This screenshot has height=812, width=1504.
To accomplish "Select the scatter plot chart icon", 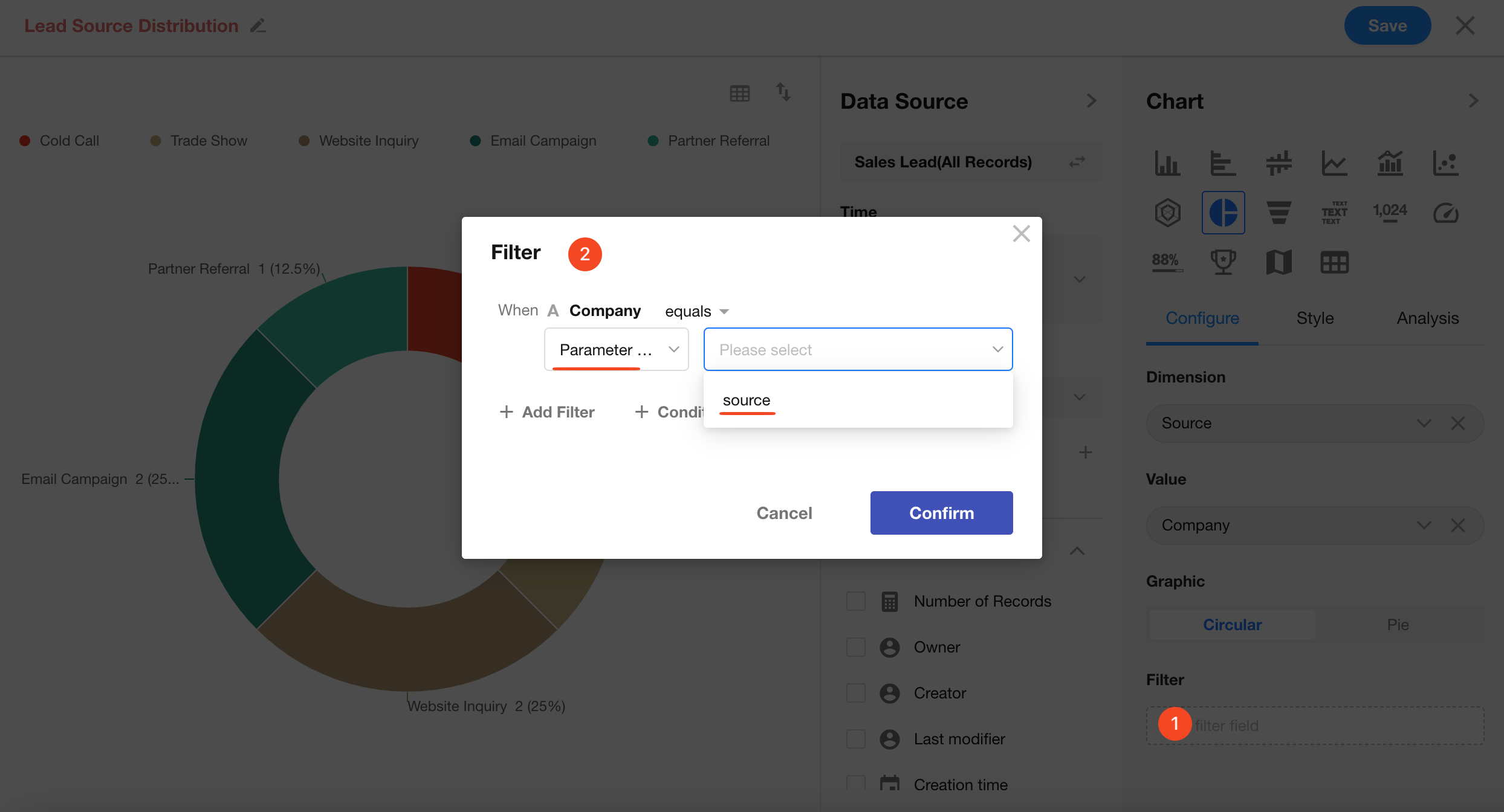I will (x=1445, y=163).
